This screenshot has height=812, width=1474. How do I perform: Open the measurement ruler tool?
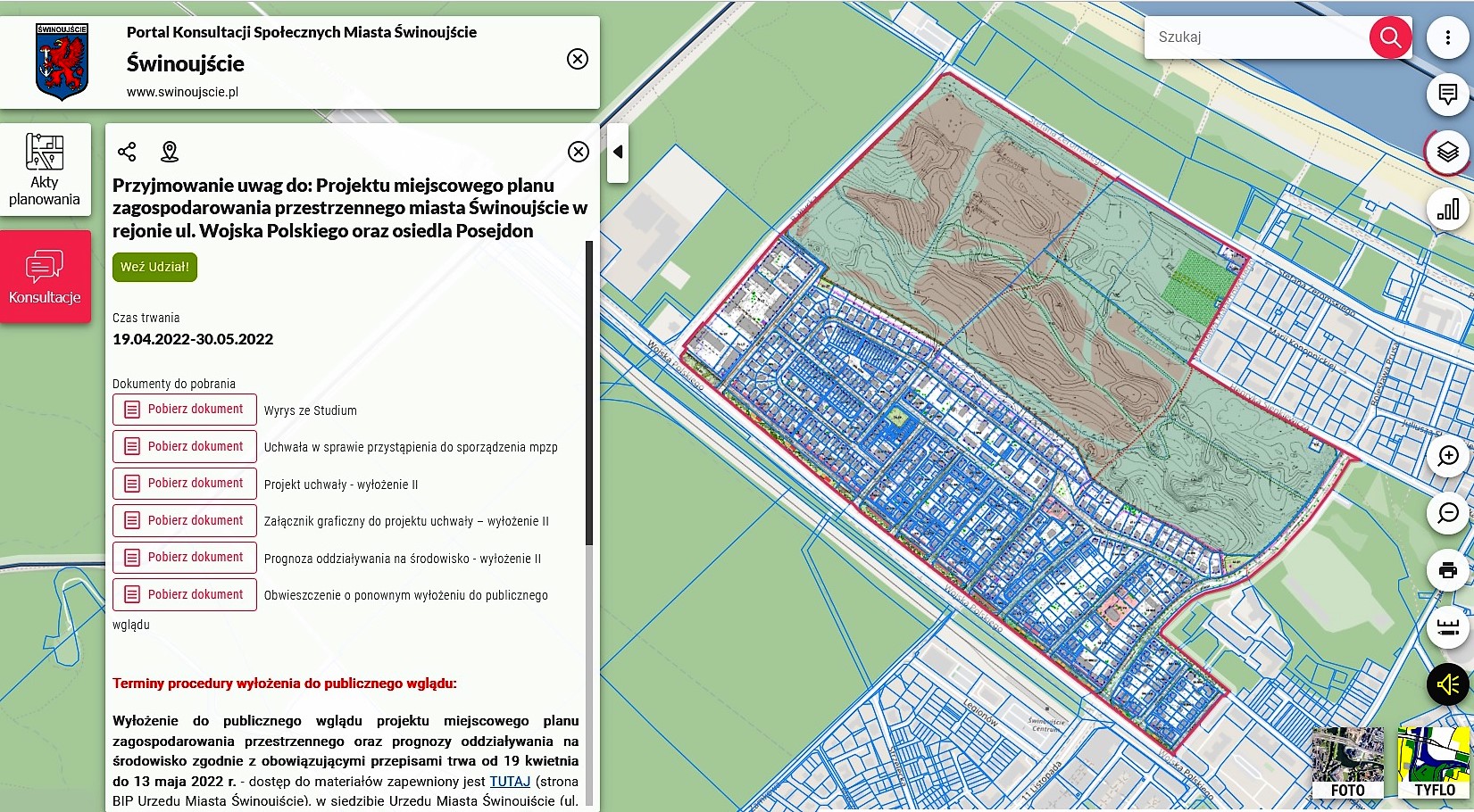coord(1447,627)
